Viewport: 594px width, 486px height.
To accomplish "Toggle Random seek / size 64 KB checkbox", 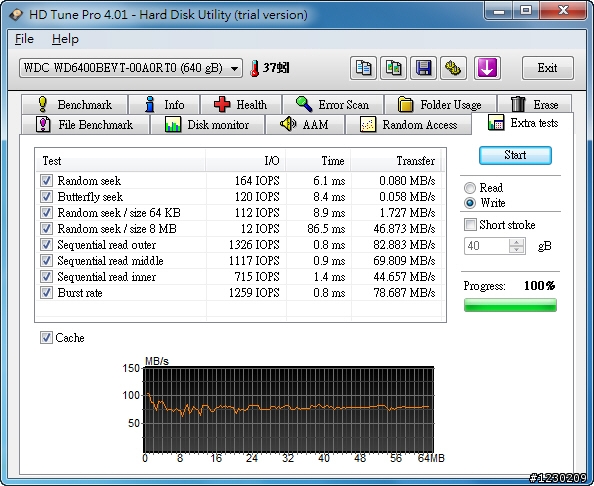I will click(46, 213).
